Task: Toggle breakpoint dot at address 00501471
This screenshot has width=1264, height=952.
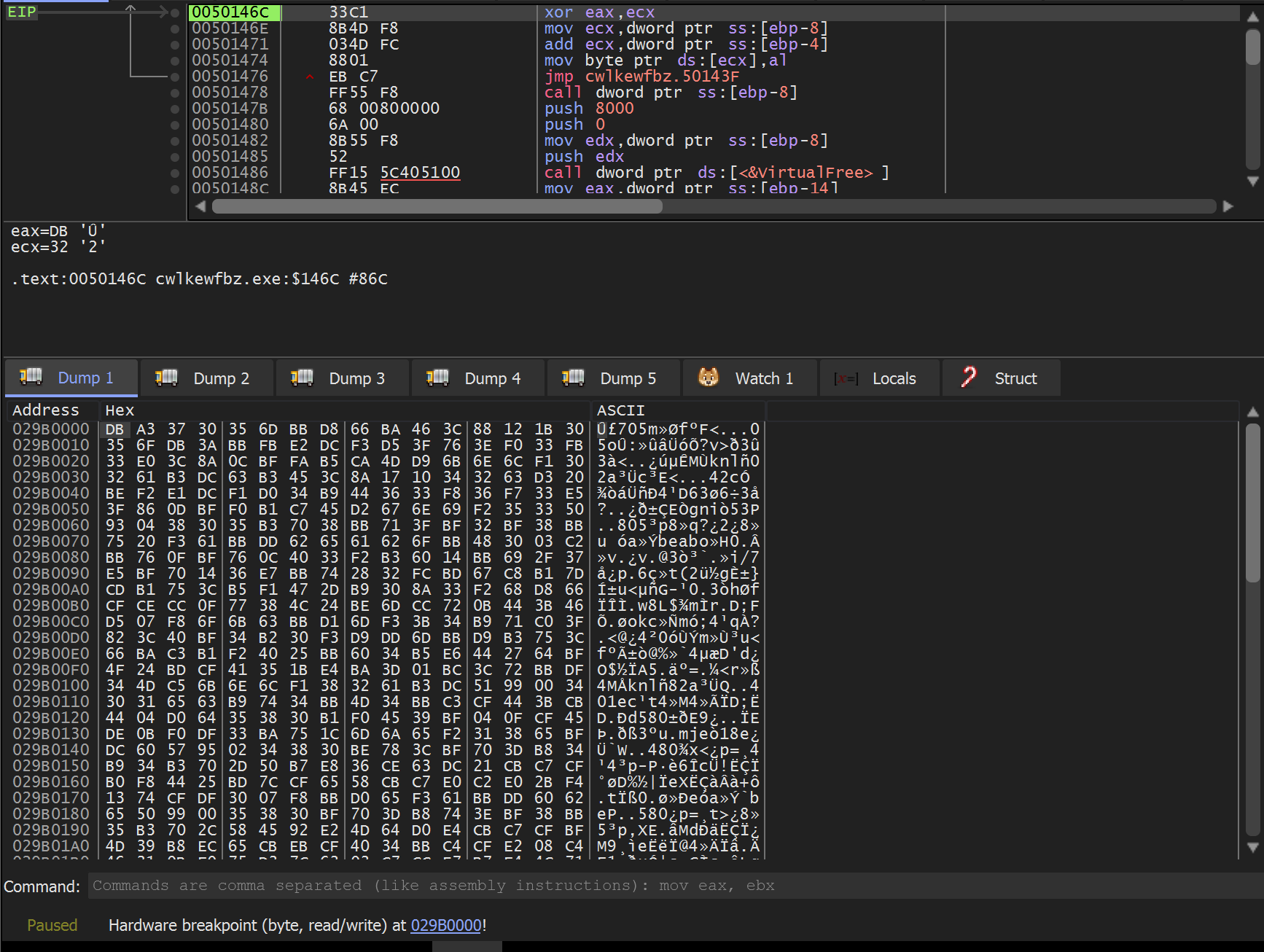Action: coord(175,44)
